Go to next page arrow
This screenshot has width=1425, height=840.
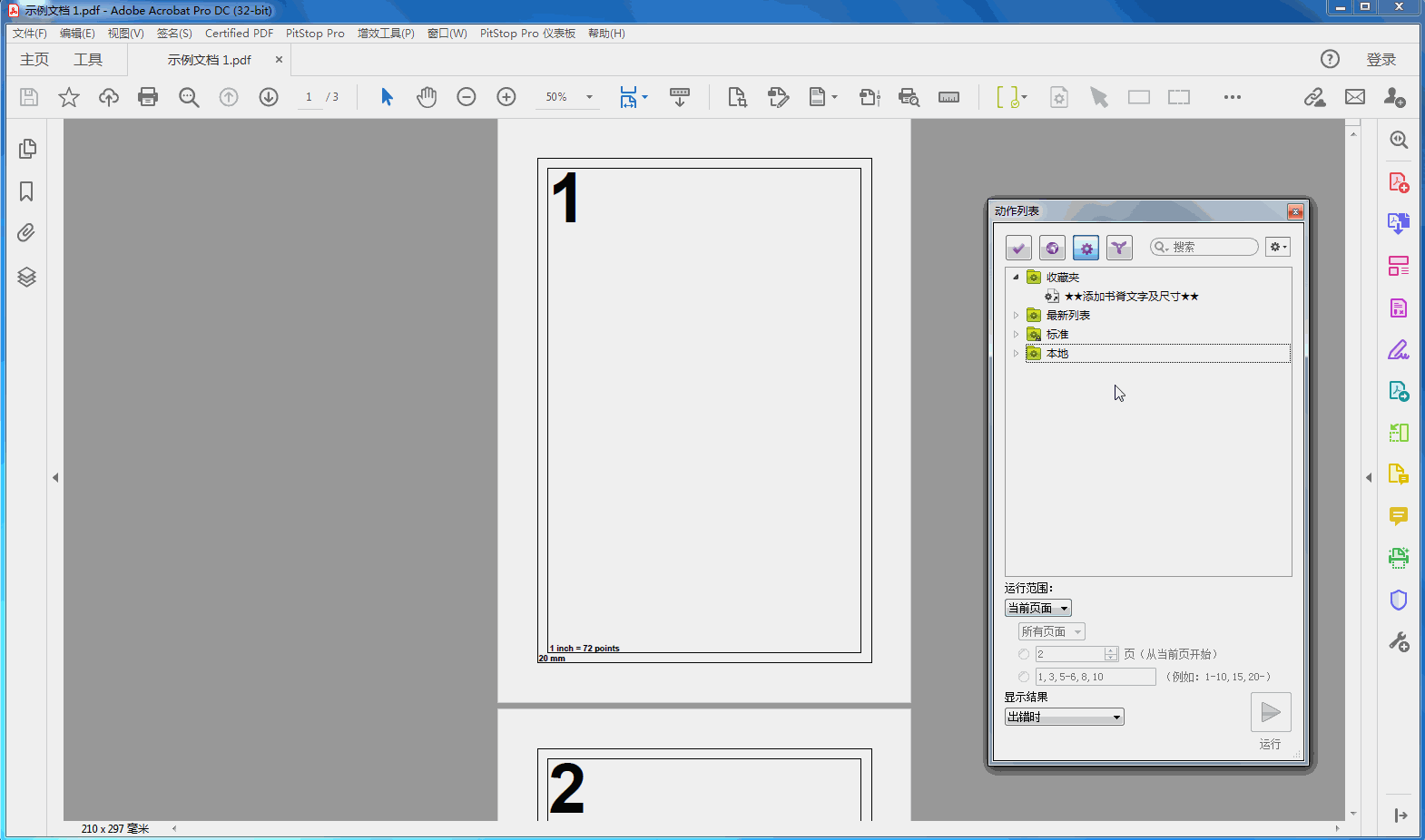point(269,97)
